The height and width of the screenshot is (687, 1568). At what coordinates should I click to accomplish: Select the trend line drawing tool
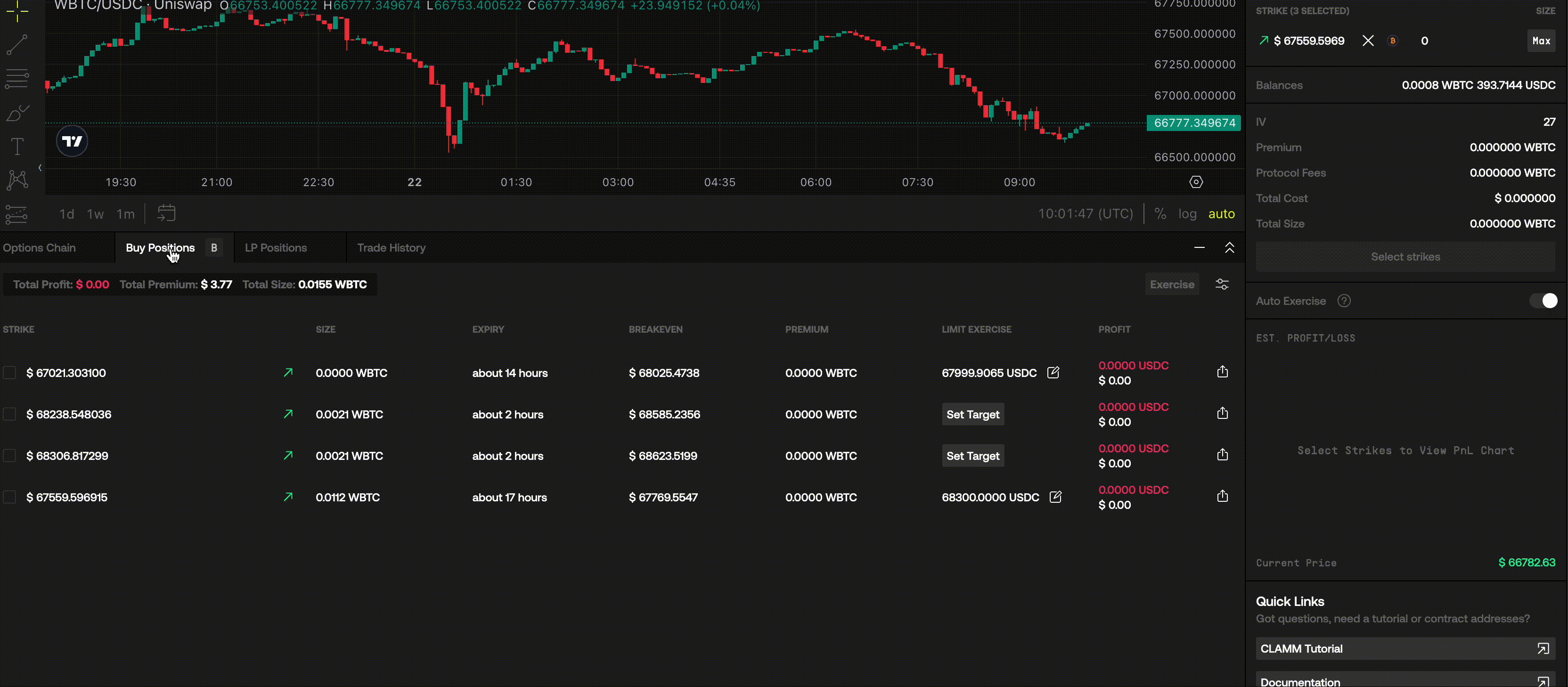17,44
